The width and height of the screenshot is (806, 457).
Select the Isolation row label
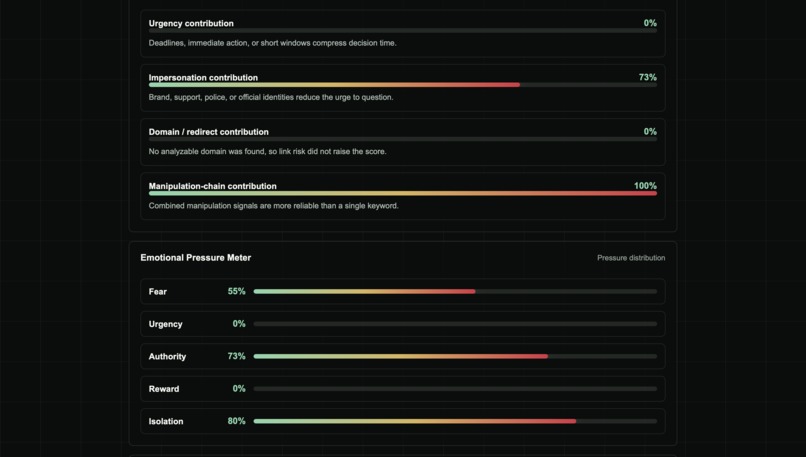(166, 421)
